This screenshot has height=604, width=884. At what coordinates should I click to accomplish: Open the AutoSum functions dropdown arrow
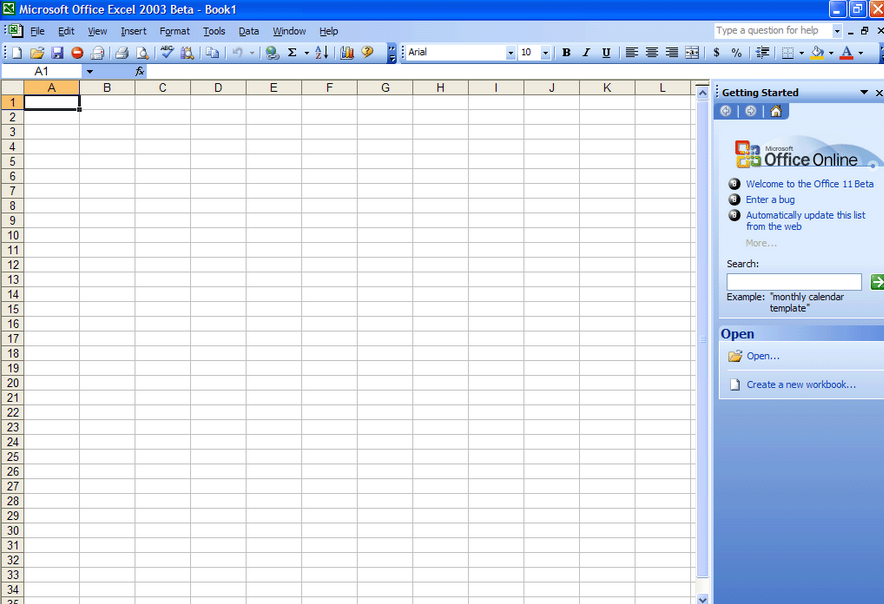pyautogui.click(x=307, y=52)
